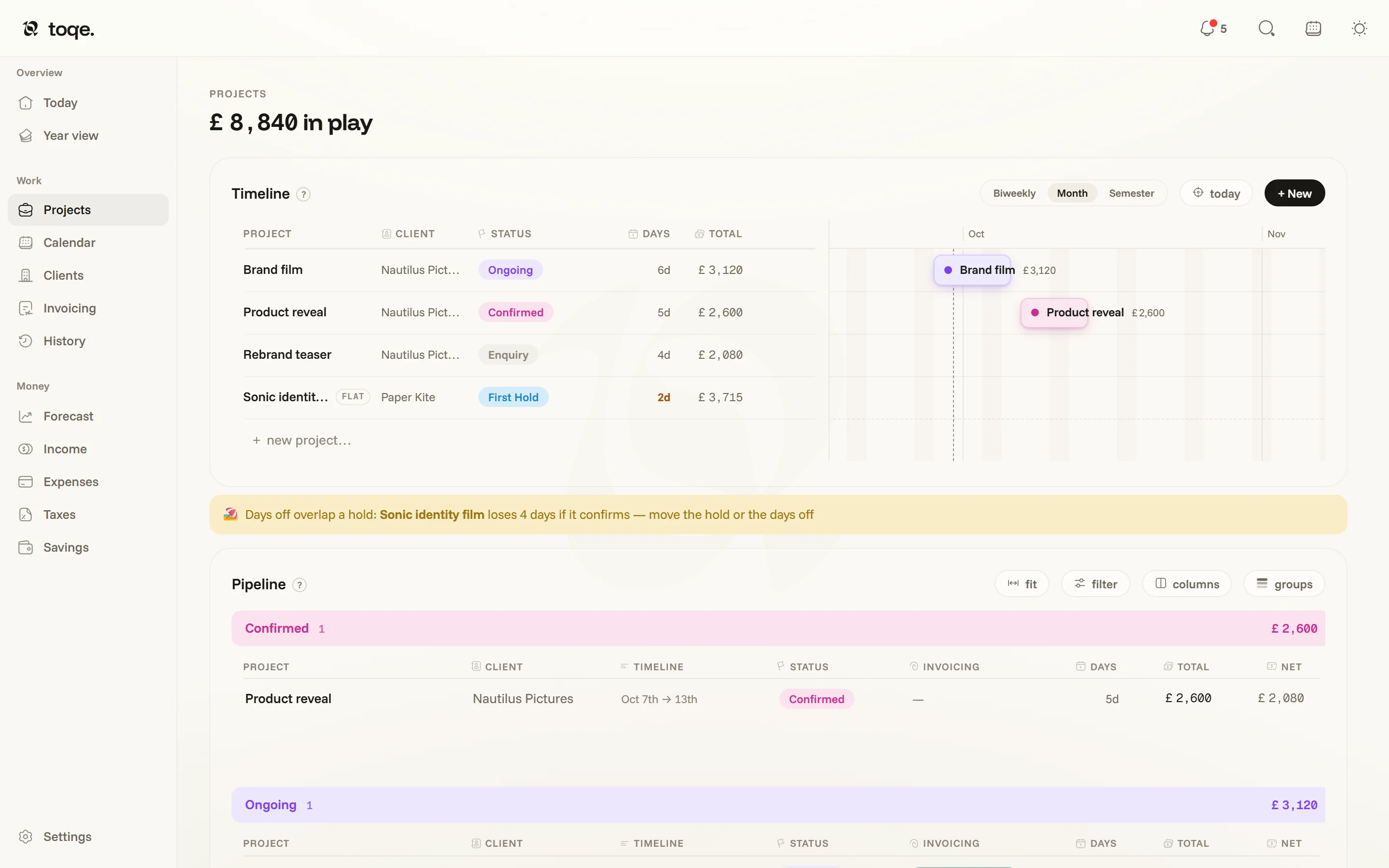
Task: Go to Year view in sidebar
Action: (x=88, y=136)
